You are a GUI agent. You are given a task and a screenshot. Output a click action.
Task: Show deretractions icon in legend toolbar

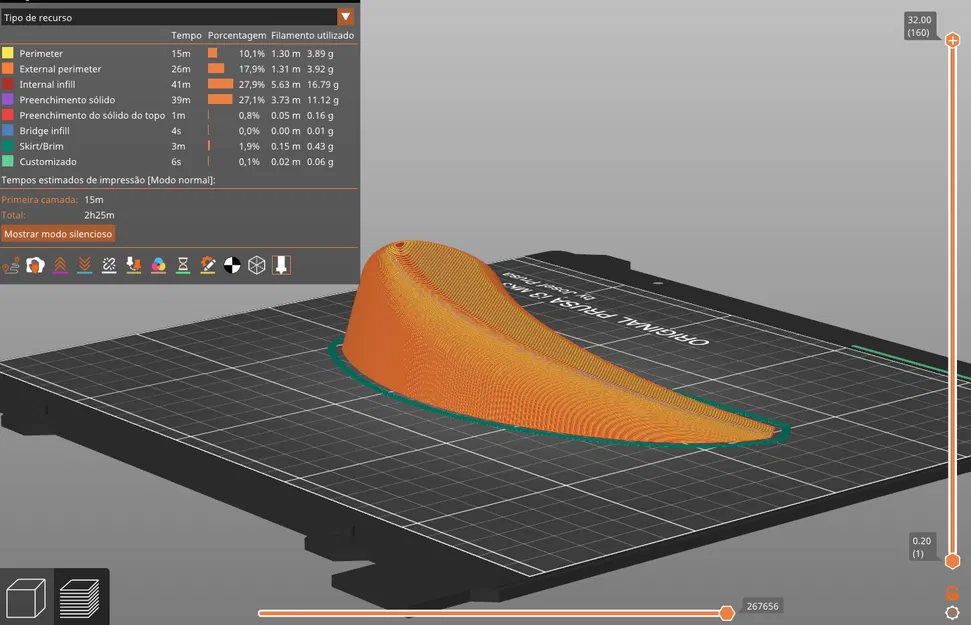pos(85,266)
